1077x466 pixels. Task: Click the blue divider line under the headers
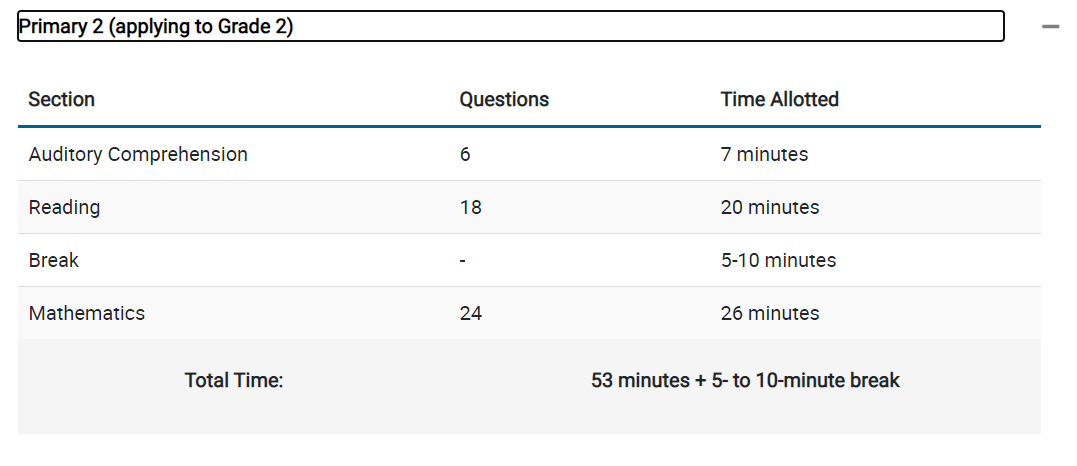(529, 126)
